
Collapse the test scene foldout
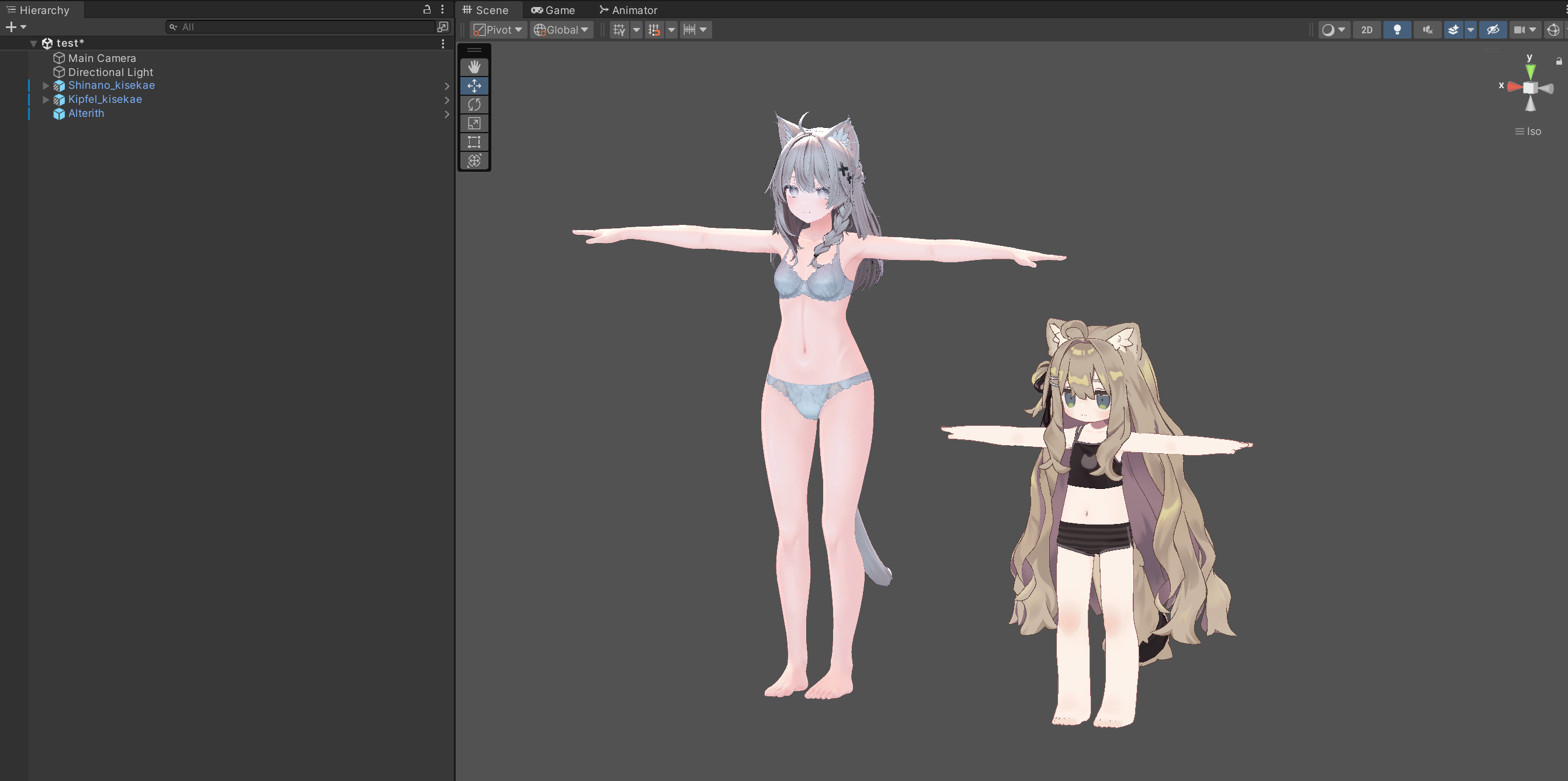pos(33,44)
